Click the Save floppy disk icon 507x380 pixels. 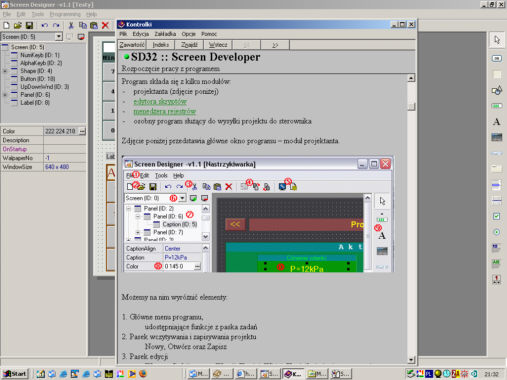click(x=29, y=25)
